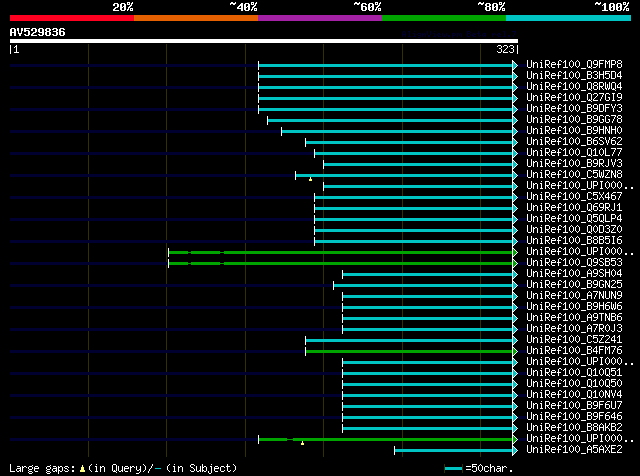Click the arrowhead ending the Q9FMP8 alignment
The image size is (640, 476).
pyautogui.click(x=516, y=65)
